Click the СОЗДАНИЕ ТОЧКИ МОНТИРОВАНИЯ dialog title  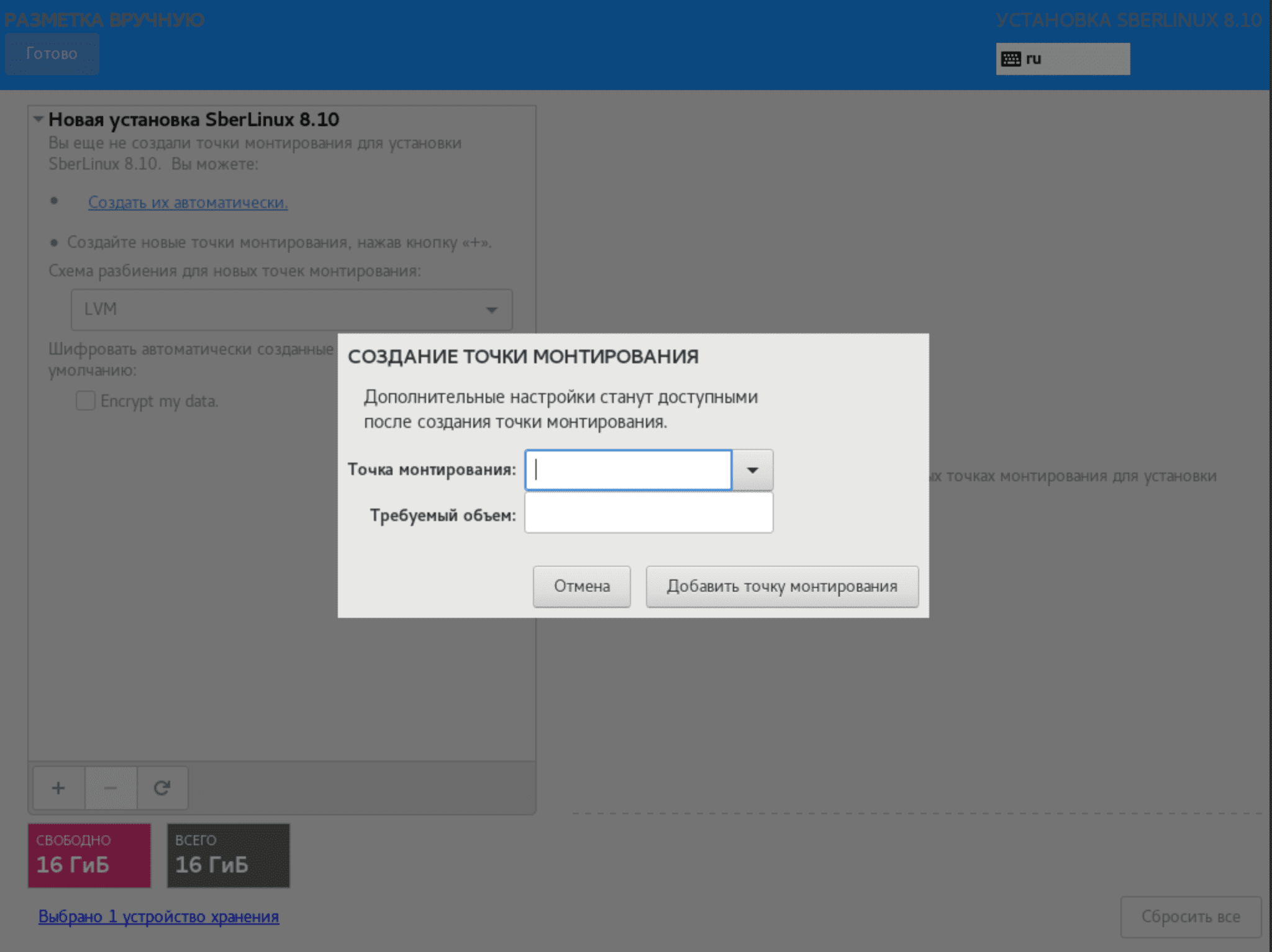(x=523, y=356)
